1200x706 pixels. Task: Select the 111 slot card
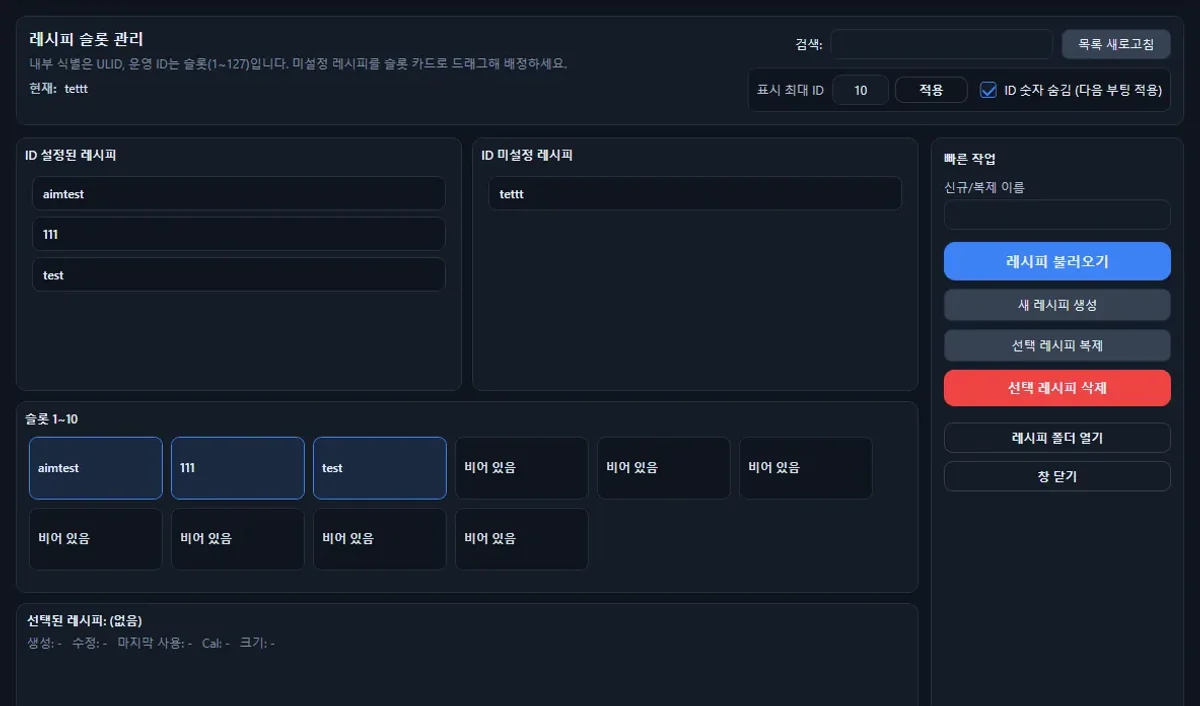[238, 468]
